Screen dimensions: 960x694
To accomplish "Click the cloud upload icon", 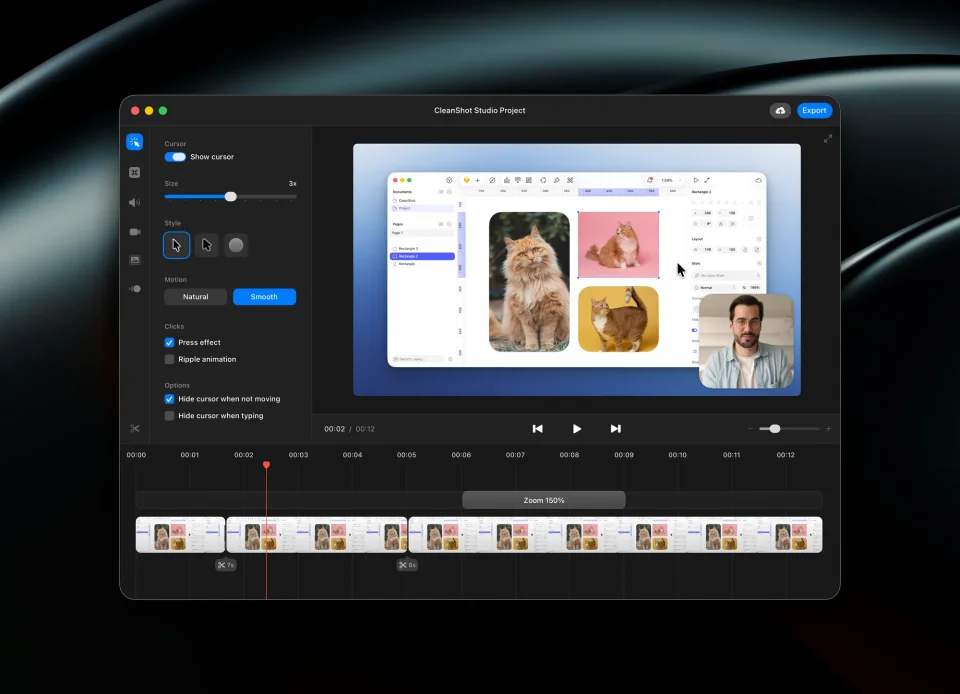I will coord(780,111).
